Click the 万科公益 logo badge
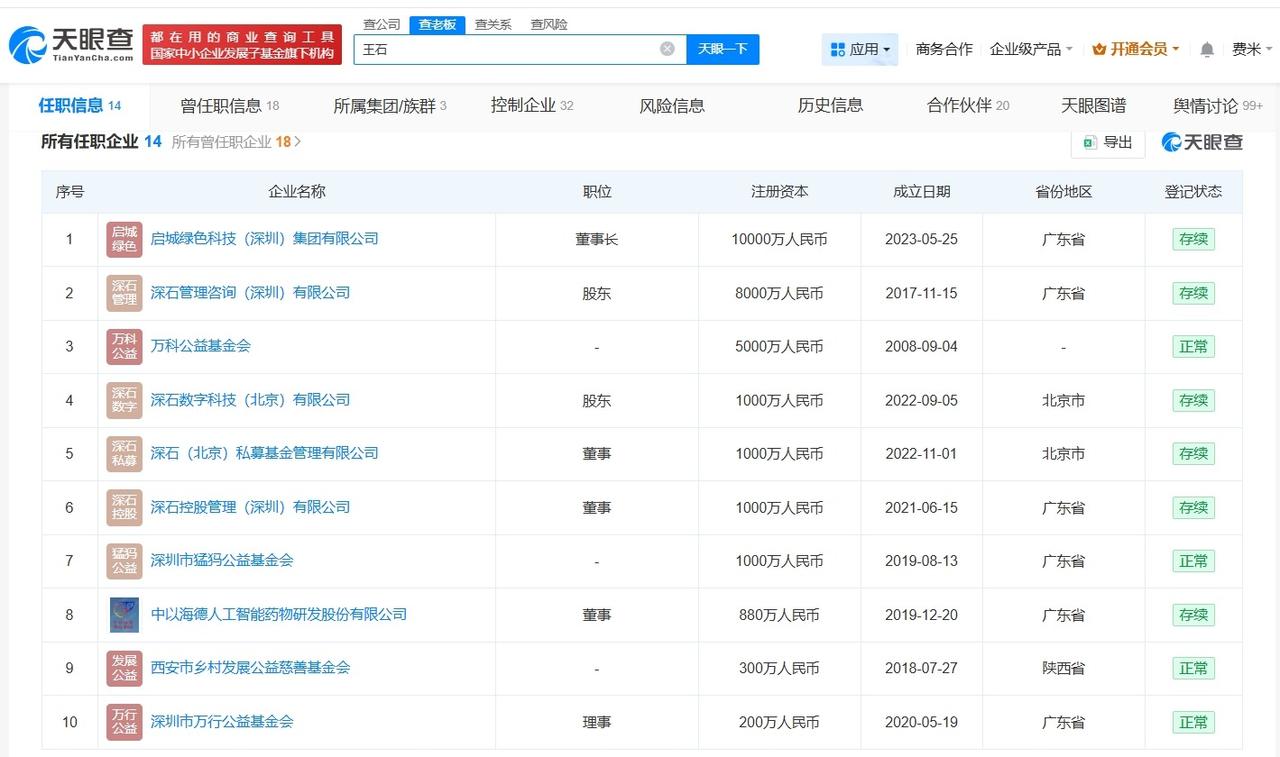 123,346
